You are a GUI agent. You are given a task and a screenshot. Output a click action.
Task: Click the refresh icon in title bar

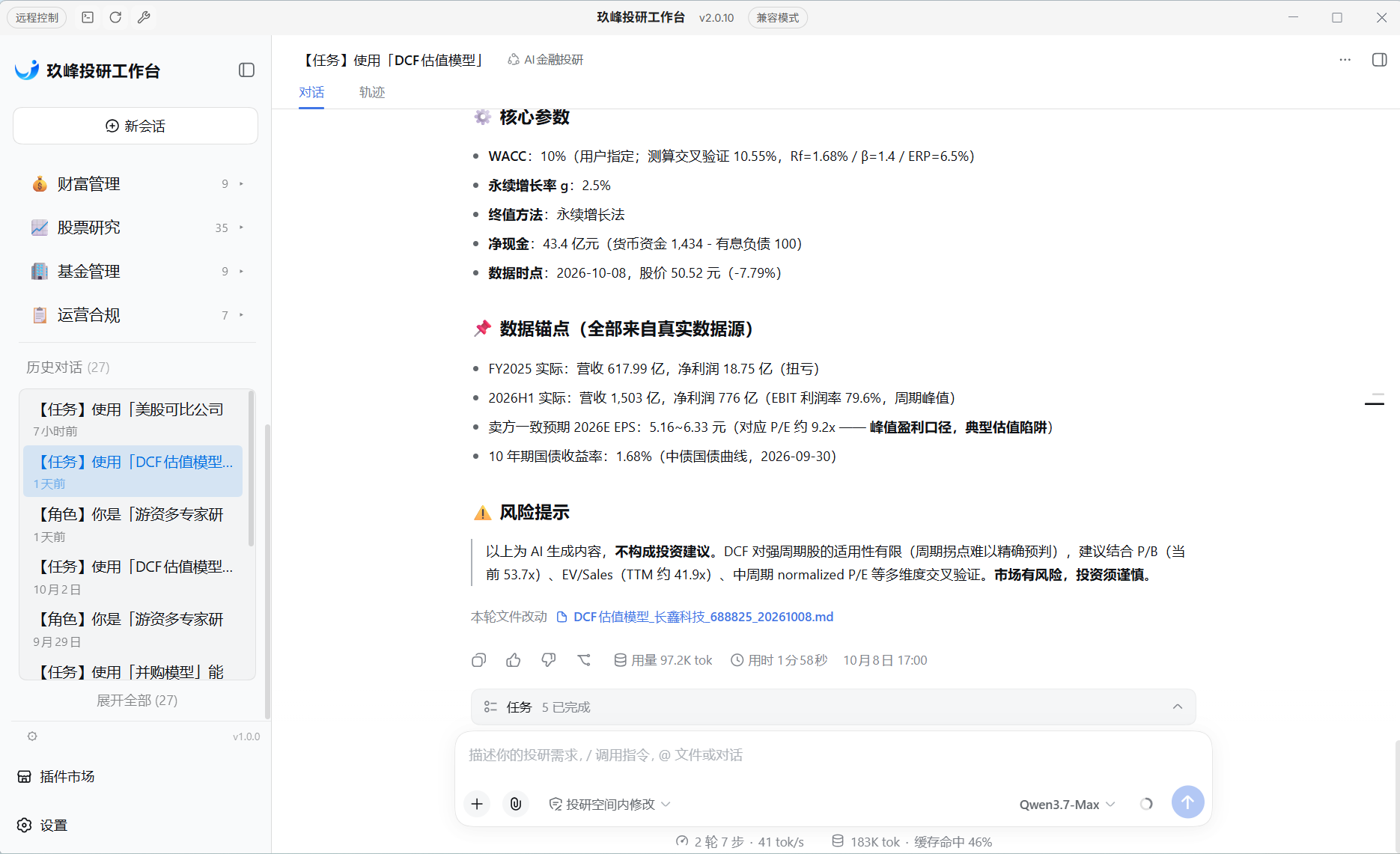(115, 17)
